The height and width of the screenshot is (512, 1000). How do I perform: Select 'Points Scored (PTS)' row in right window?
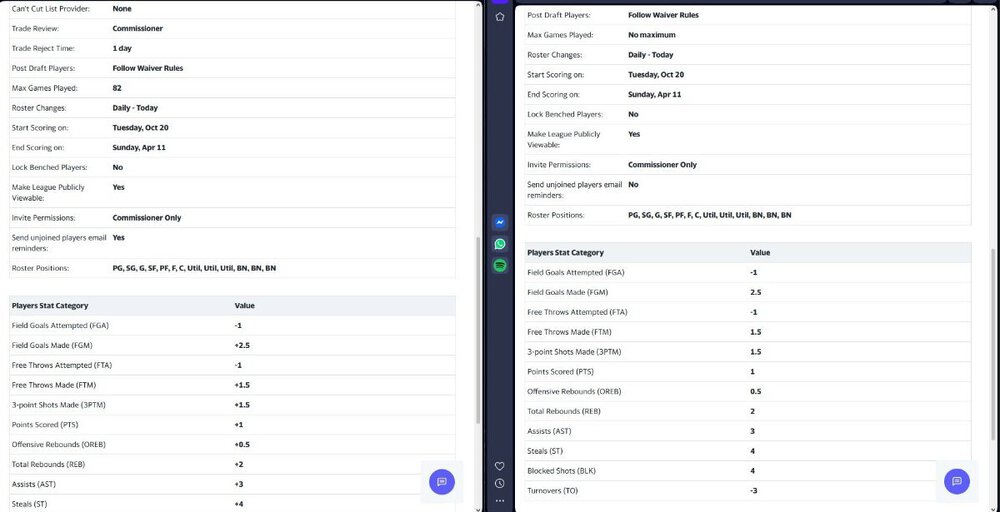pos(748,371)
